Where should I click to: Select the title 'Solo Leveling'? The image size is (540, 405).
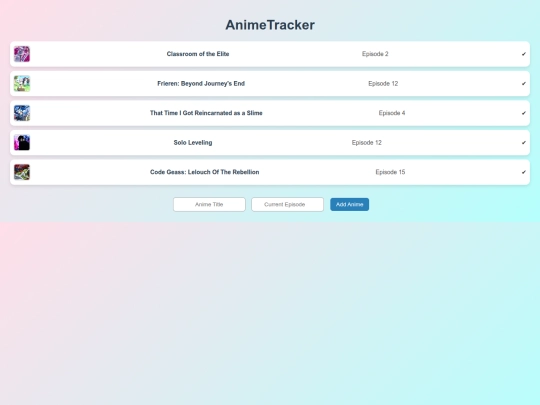pyautogui.click(x=193, y=143)
